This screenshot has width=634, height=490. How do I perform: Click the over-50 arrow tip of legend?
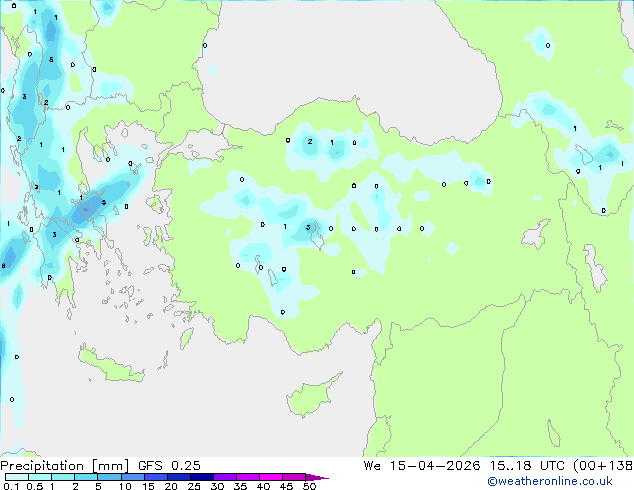click(x=317, y=477)
